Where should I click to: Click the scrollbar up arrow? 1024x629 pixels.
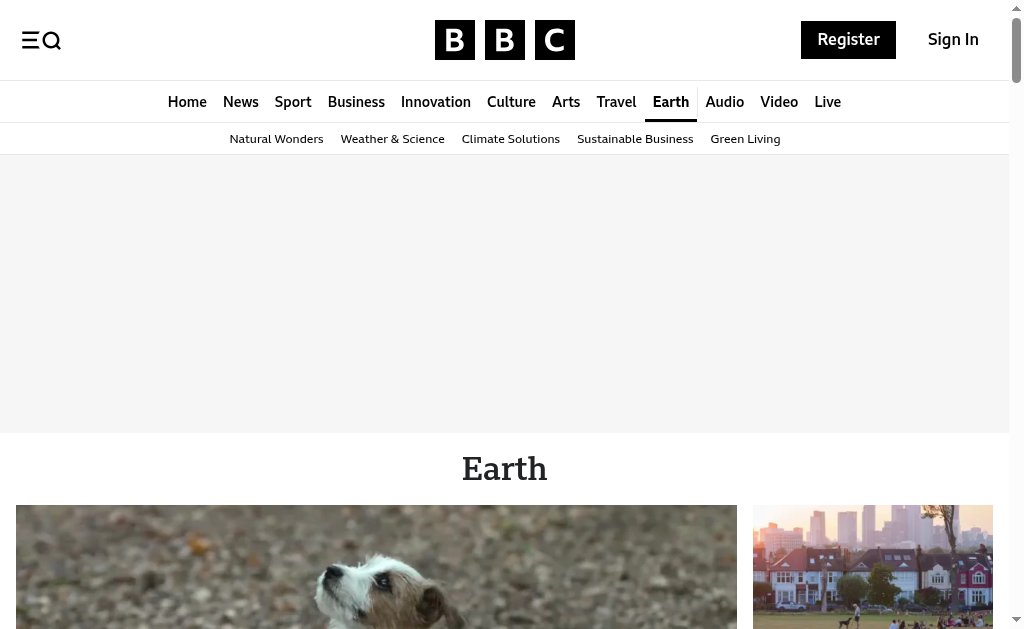(x=1016, y=8)
